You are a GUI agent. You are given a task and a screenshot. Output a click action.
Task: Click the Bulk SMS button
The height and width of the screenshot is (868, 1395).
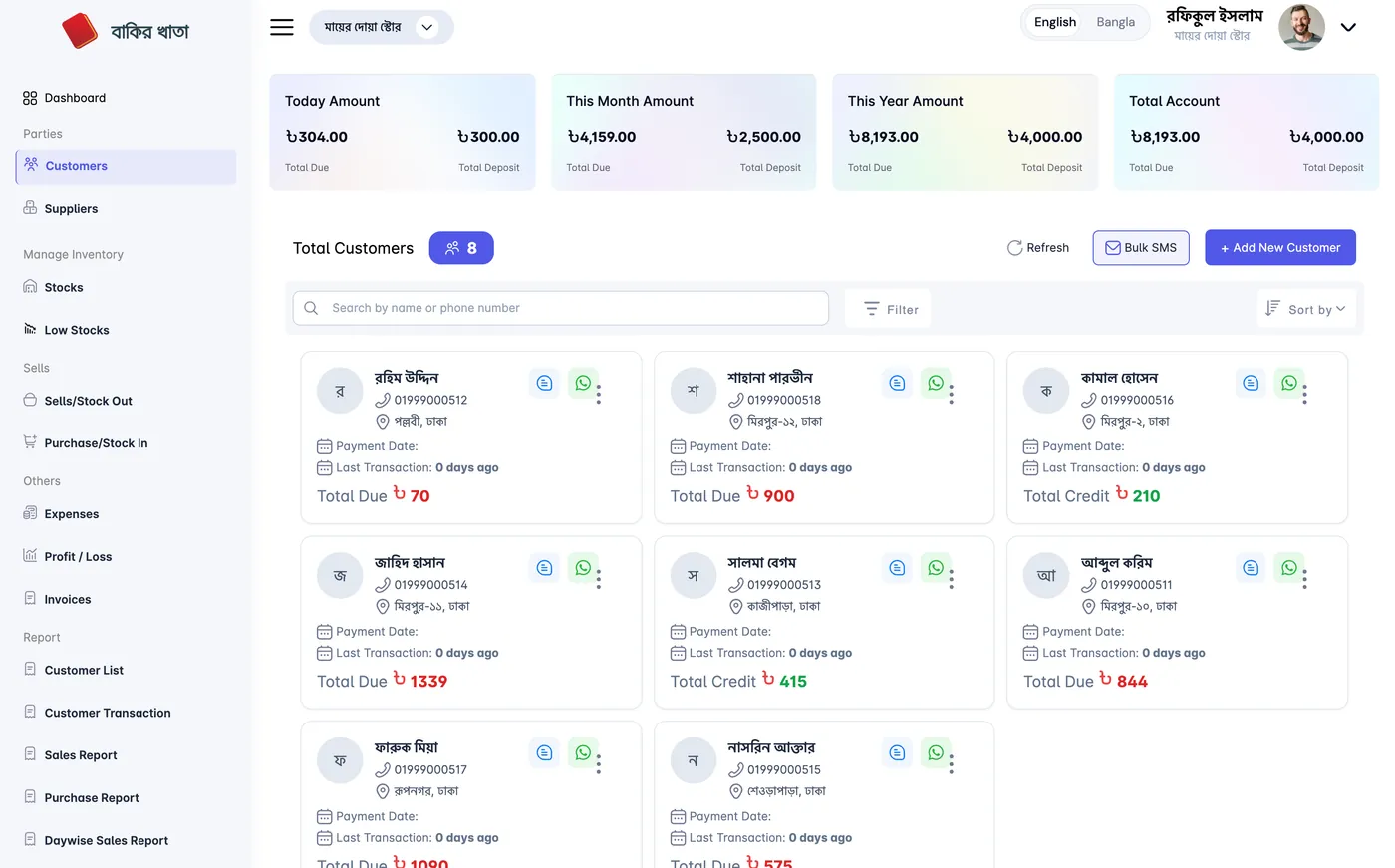[x=1141, y=248]
